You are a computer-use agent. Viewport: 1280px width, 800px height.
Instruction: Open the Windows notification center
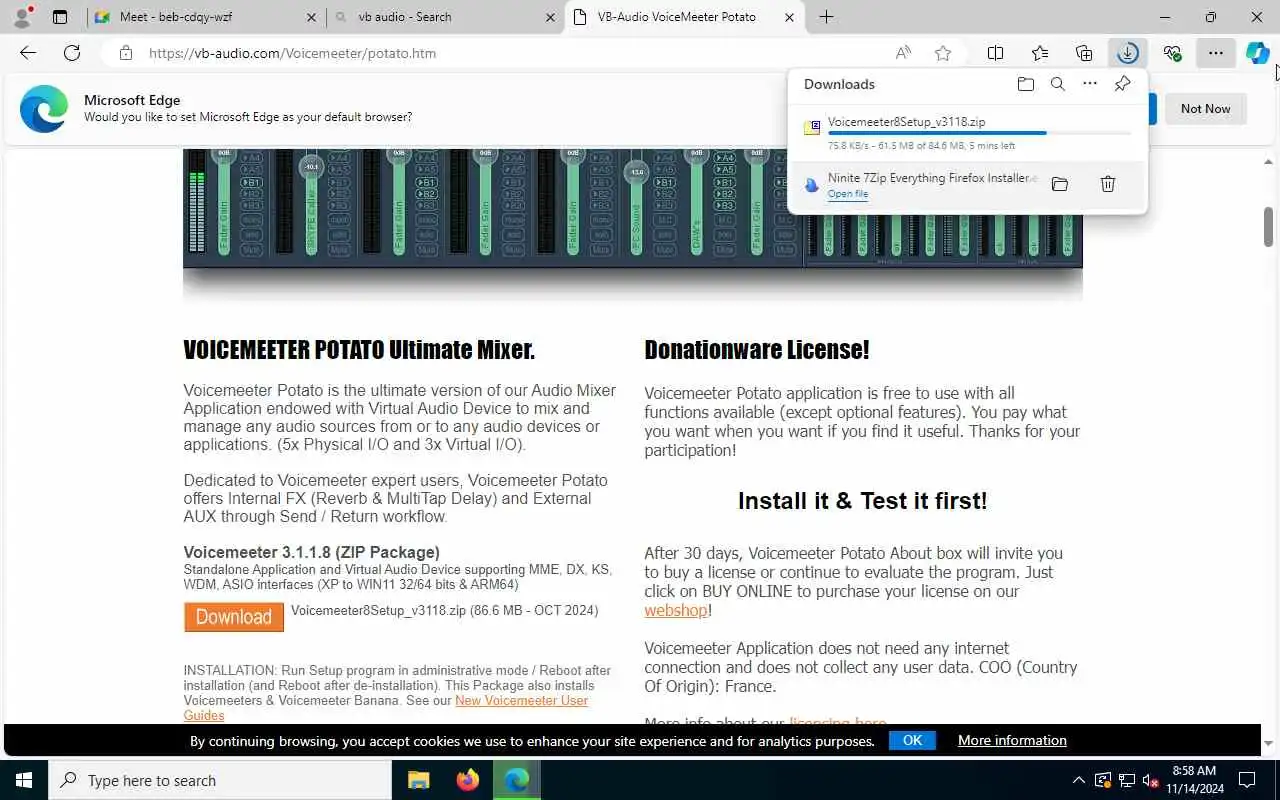coord(1247,780)
